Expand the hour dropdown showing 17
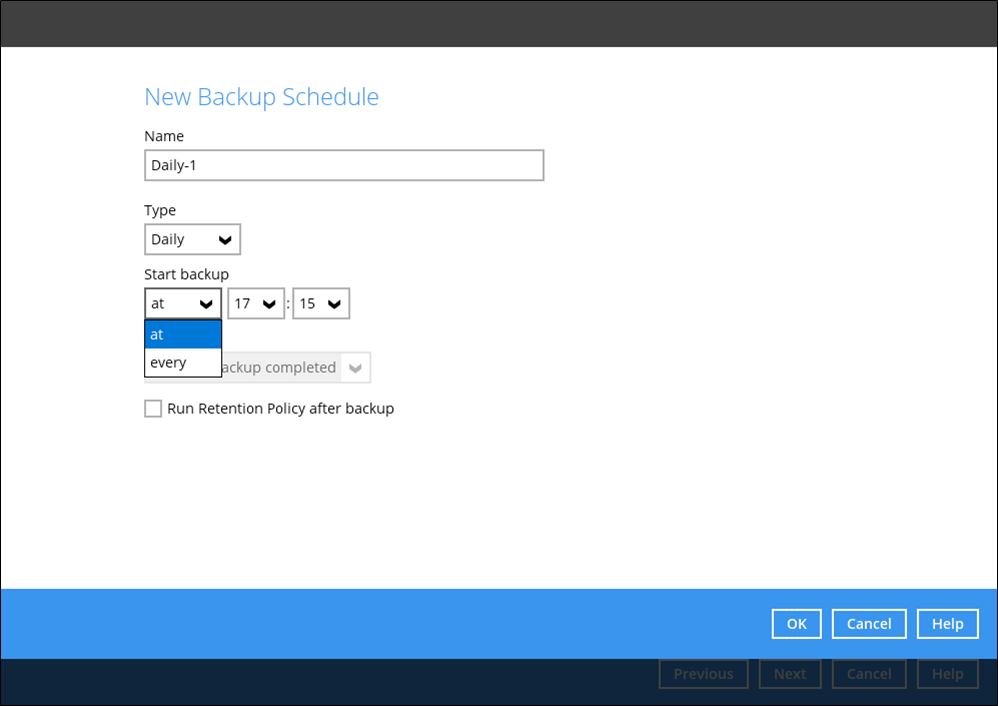Screen dimensions: 998x706 [x=256, y=304]
